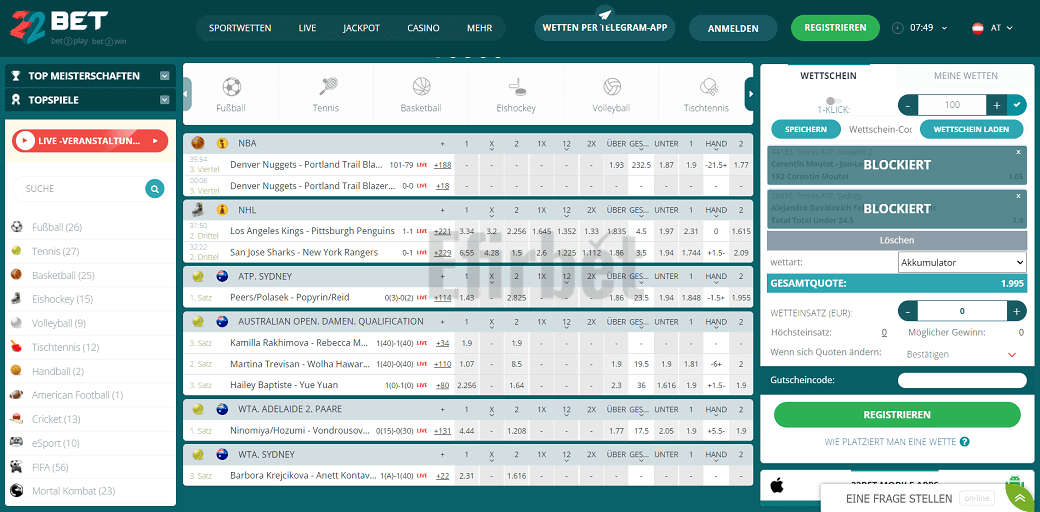
Task: Open the Fußball sport category icon
Action: pos(231,86)
